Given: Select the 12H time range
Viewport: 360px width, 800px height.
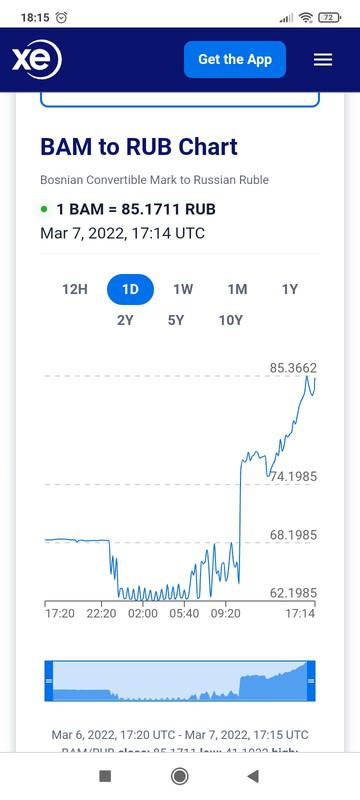Looking at the screenshot, I should click(x=75, y=289).
